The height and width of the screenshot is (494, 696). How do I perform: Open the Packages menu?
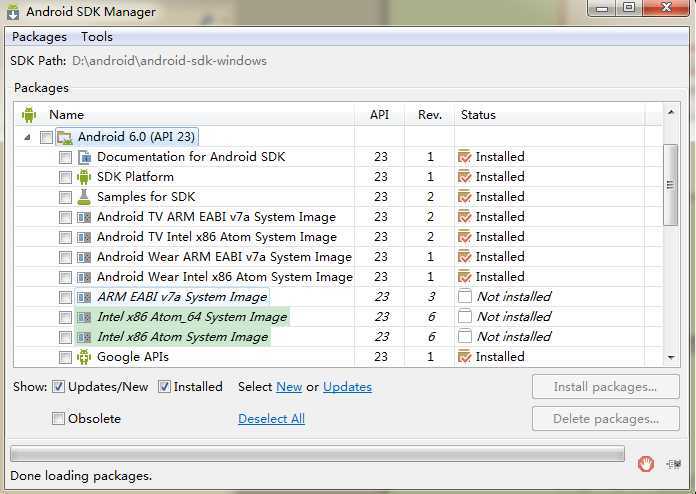[39, 37]
